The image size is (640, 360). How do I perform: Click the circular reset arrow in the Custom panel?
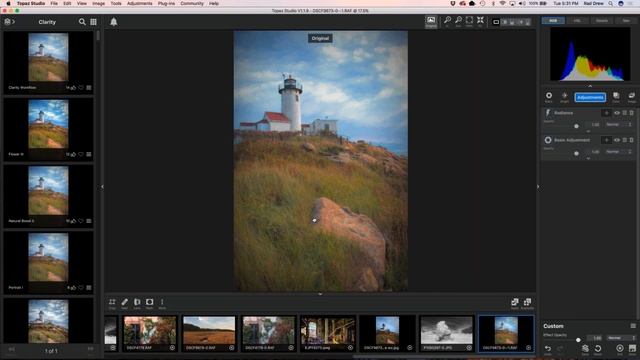click(x=598, y=349)
